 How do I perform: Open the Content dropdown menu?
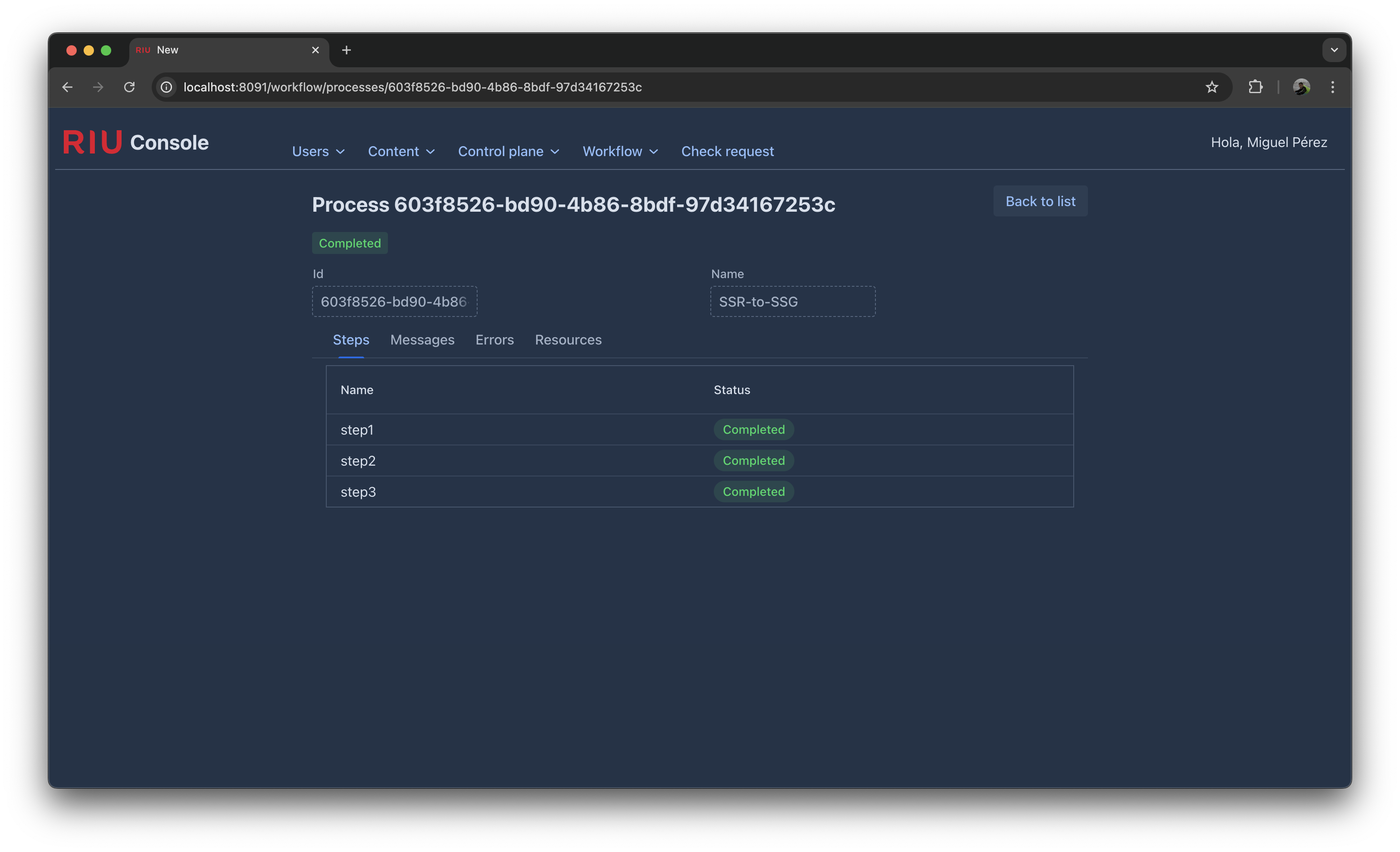pyautogui.click(x=401, y=151)
